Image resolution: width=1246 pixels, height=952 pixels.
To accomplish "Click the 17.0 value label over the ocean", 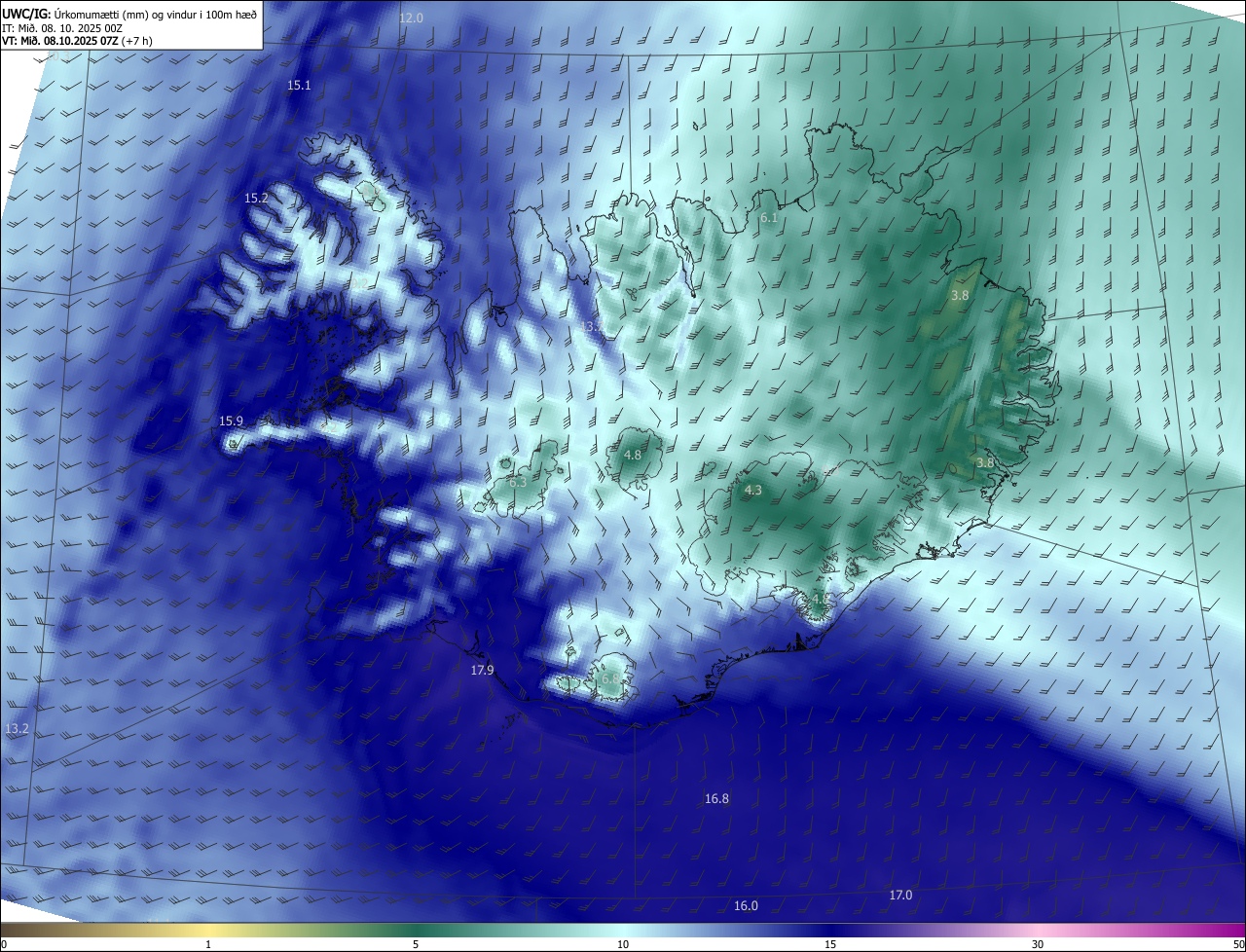I will [901, 896].
